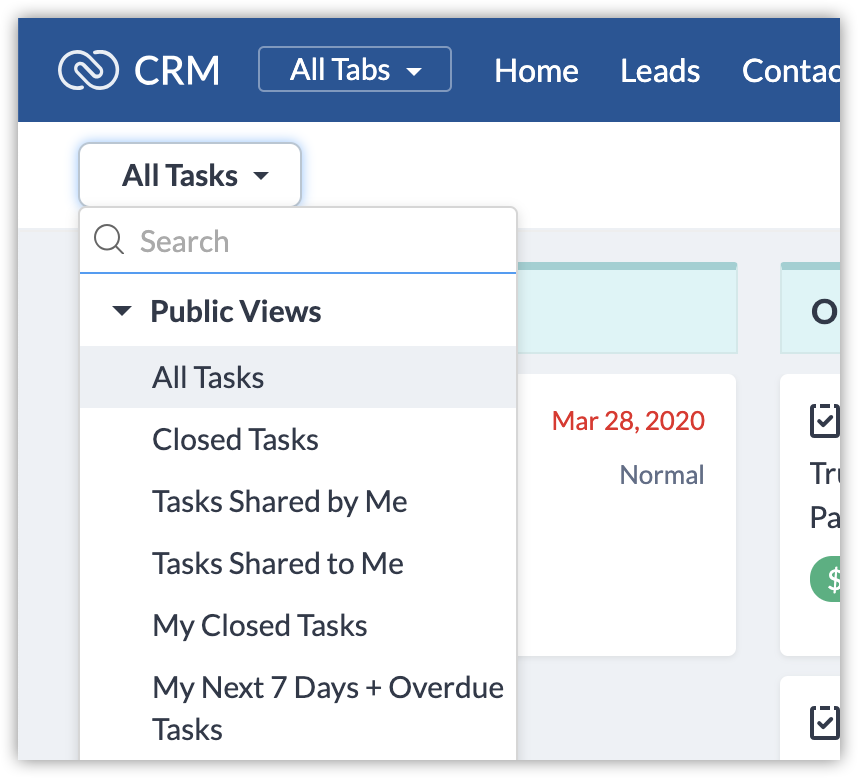Select Tasks Shared by Me view
Viewport: 858px width, 778px height.
[279, 501]
